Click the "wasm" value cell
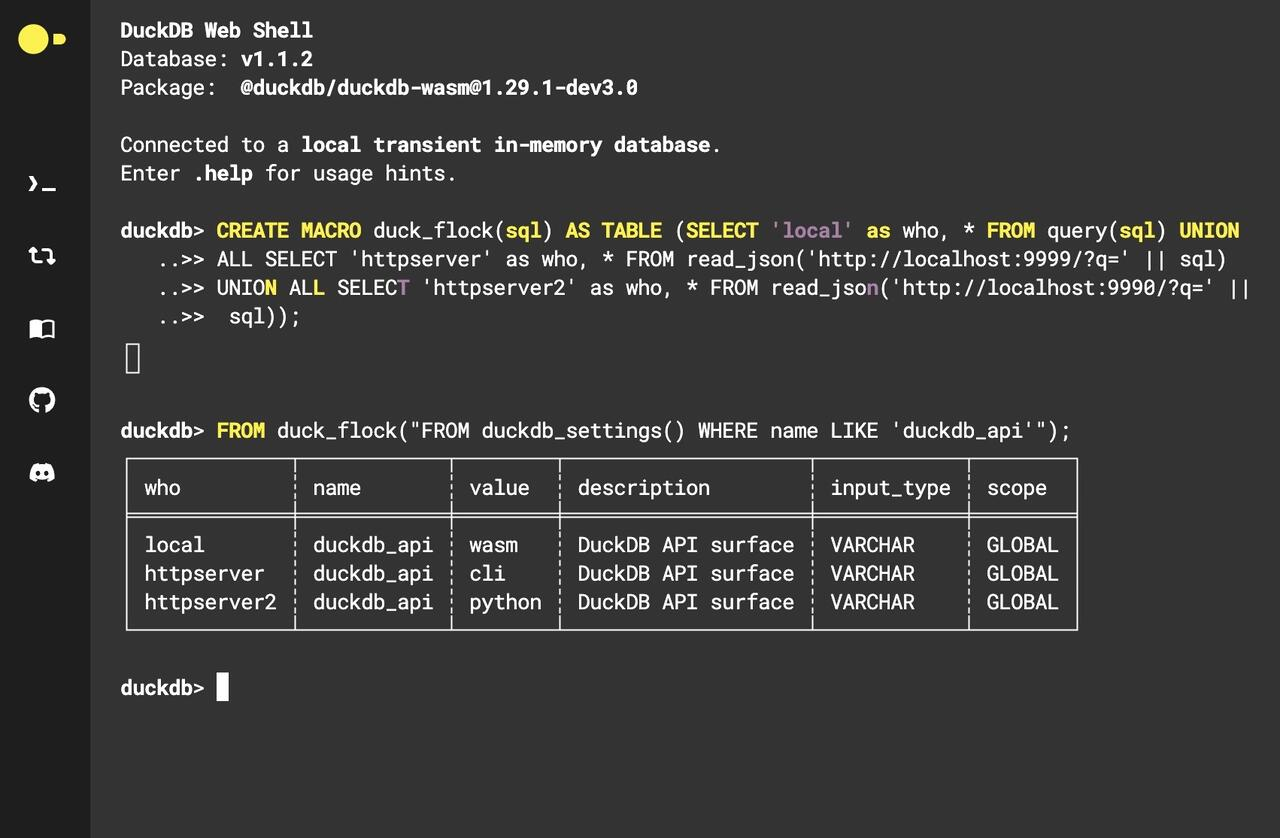1280x838 pixels. click(x=494, y=545)
